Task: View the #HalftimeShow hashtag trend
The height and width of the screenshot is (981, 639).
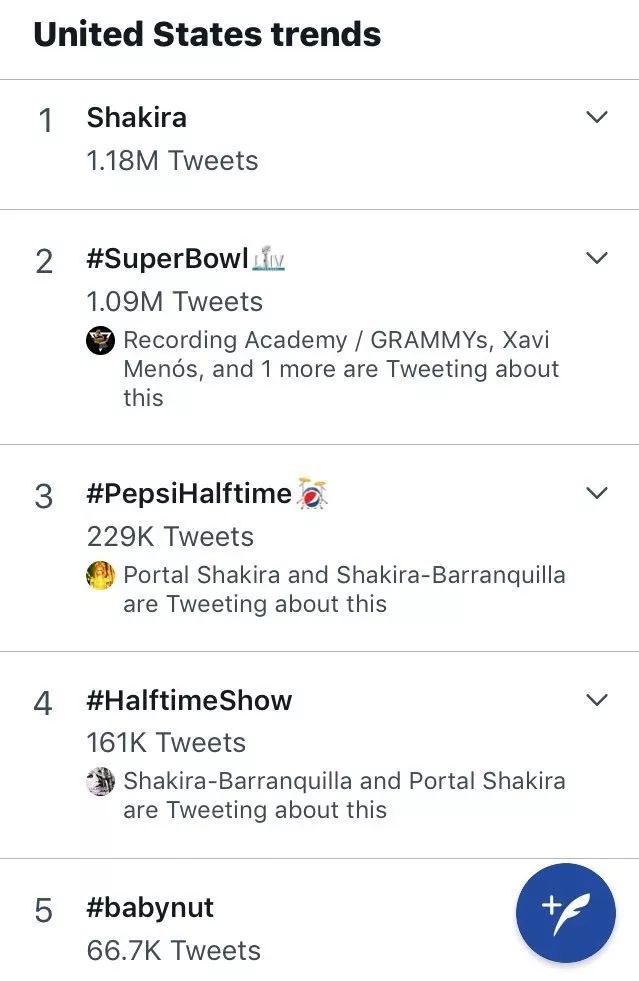Action: coord(189,700)
